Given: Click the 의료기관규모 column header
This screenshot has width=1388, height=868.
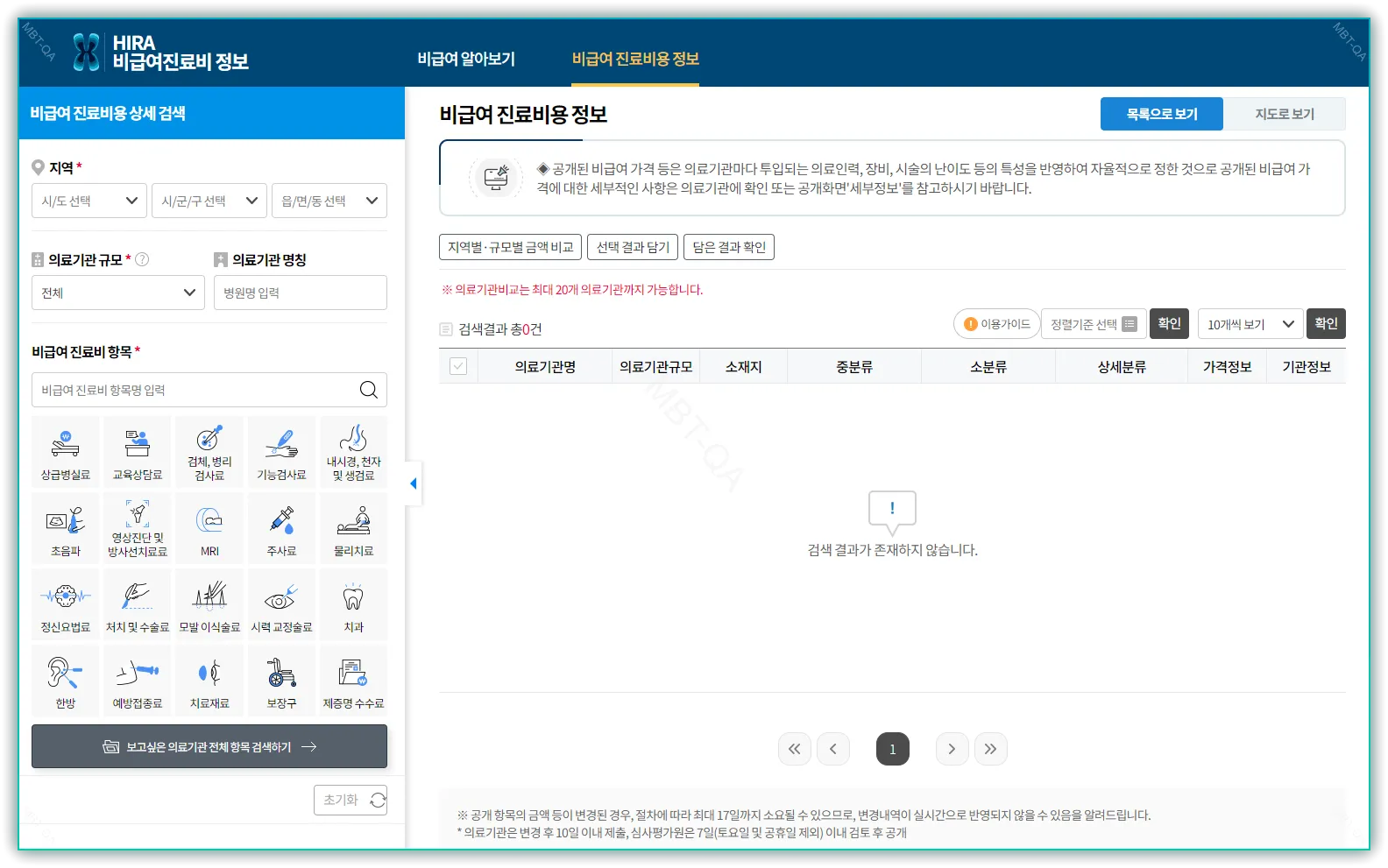Looking at the screenshot, I should click(656, 367).
